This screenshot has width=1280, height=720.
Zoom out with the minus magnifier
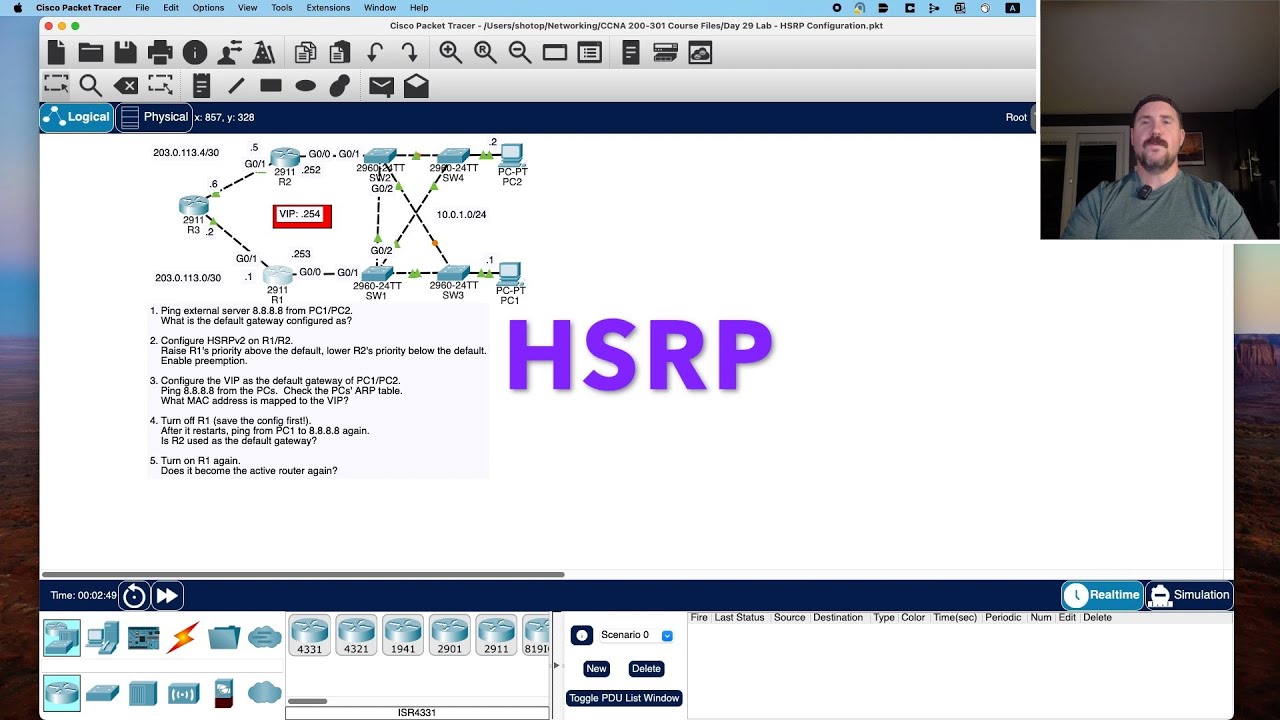click(520, 53)
